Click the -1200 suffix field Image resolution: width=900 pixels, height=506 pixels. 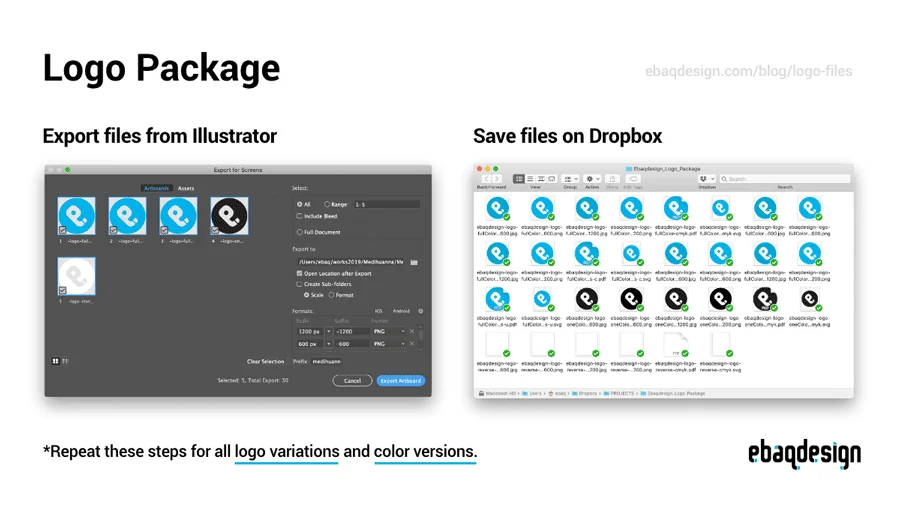coord(351,332)
